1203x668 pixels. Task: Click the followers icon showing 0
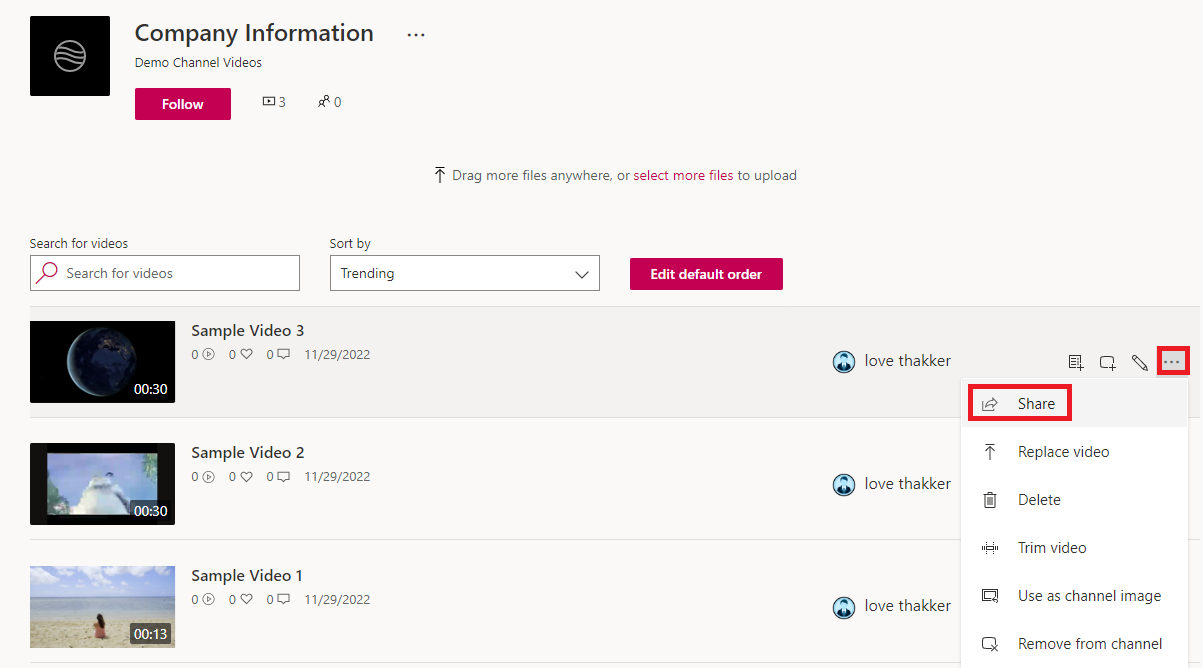click(324, 100)
